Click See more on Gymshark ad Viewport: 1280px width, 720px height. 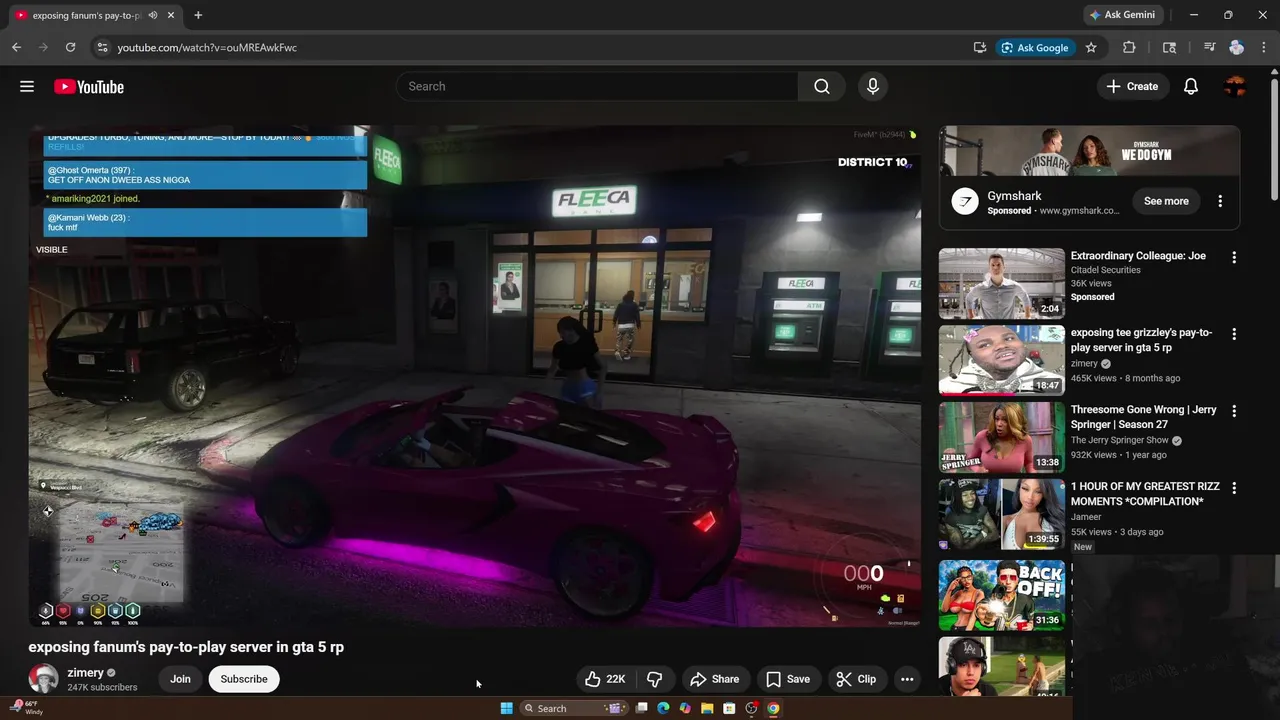[1166, 201]
